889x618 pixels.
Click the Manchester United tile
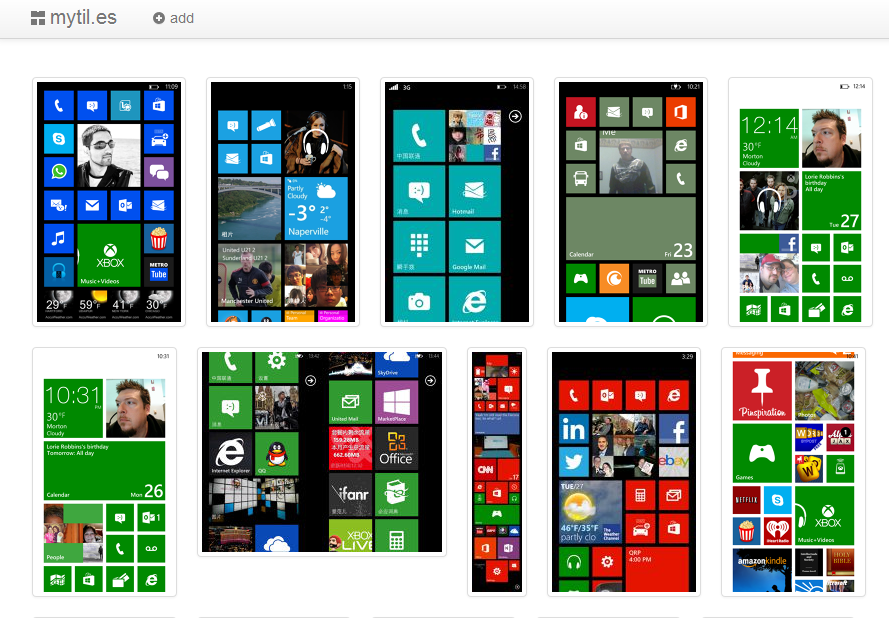(249, 275)
